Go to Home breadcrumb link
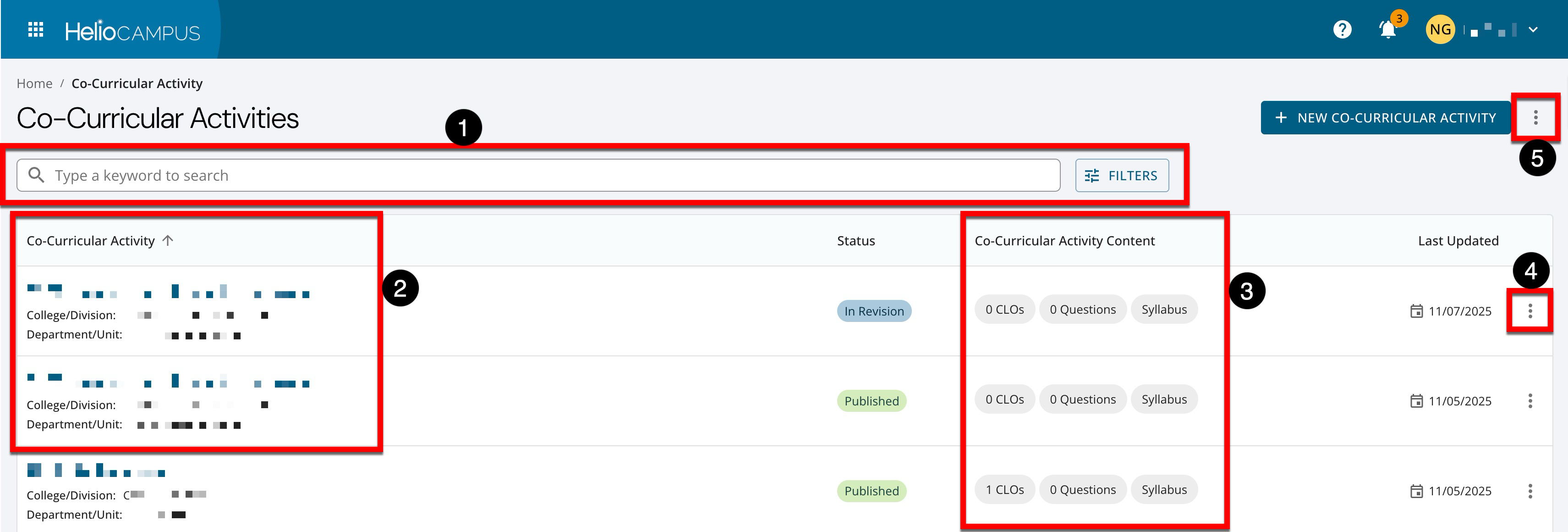 (x=34, y=83)
